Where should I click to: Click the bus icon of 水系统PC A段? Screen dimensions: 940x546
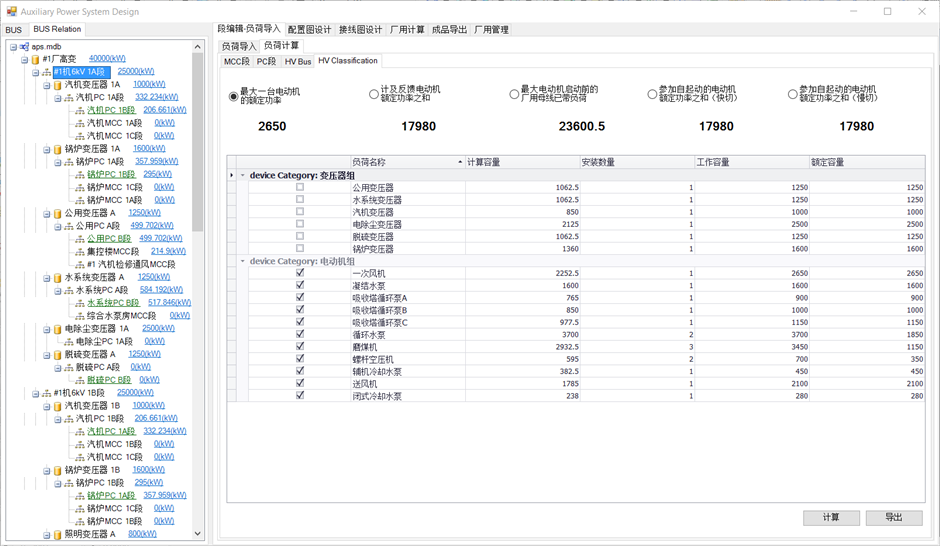point(69,290)
